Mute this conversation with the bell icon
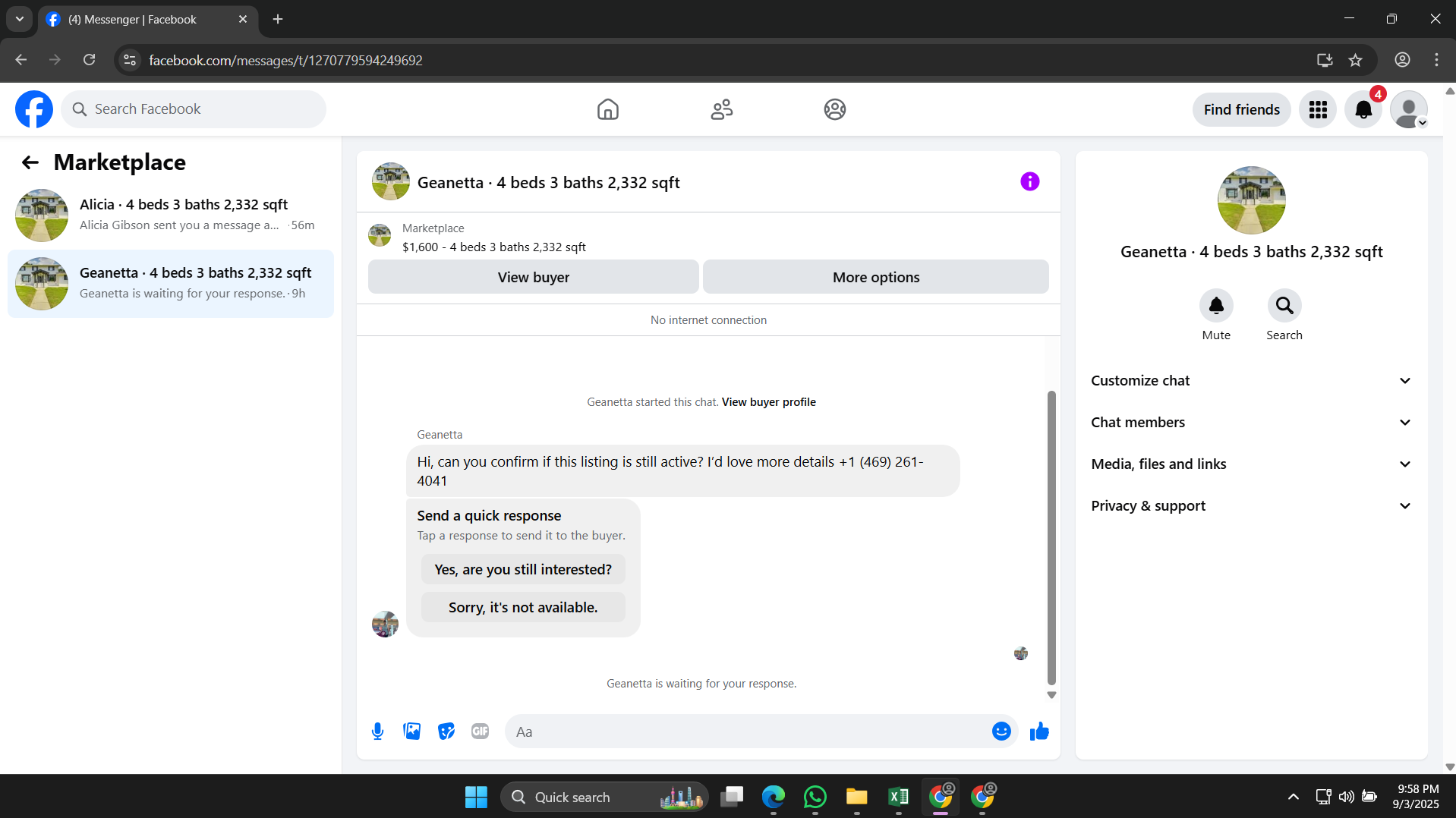This screenshot has height=818, width=1456. tap(1216, 306)
